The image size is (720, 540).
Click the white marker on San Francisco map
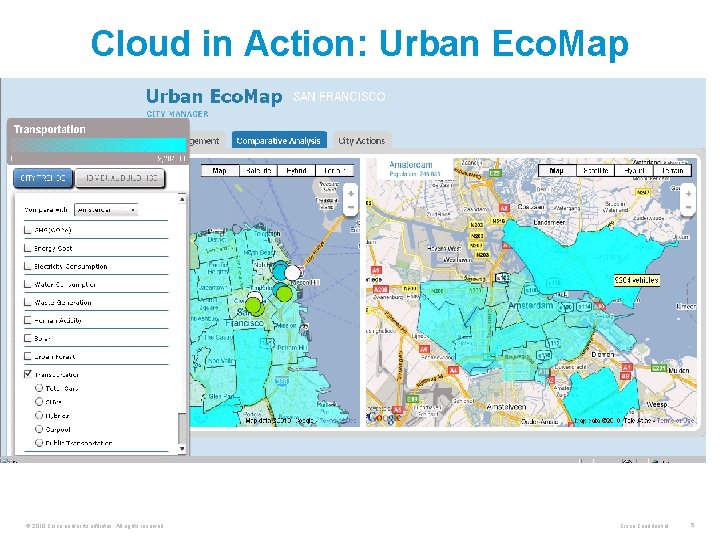292,273
